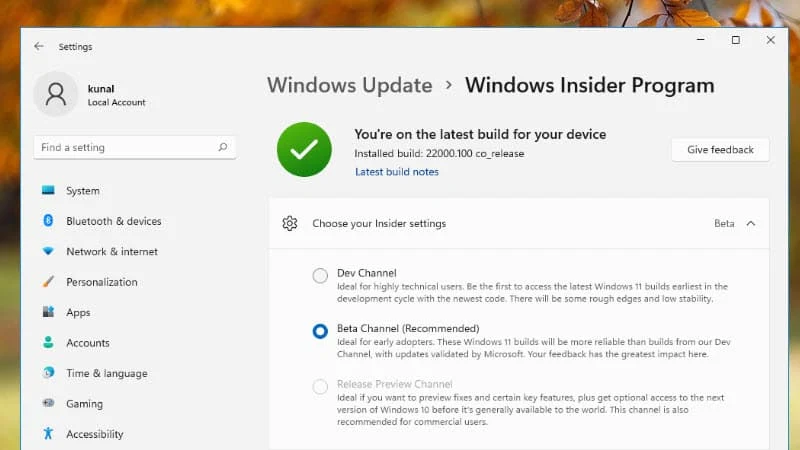Return to Windows Update breadcrumb
The height and width of the screenshot is (450, 800).
pos(349,85)
